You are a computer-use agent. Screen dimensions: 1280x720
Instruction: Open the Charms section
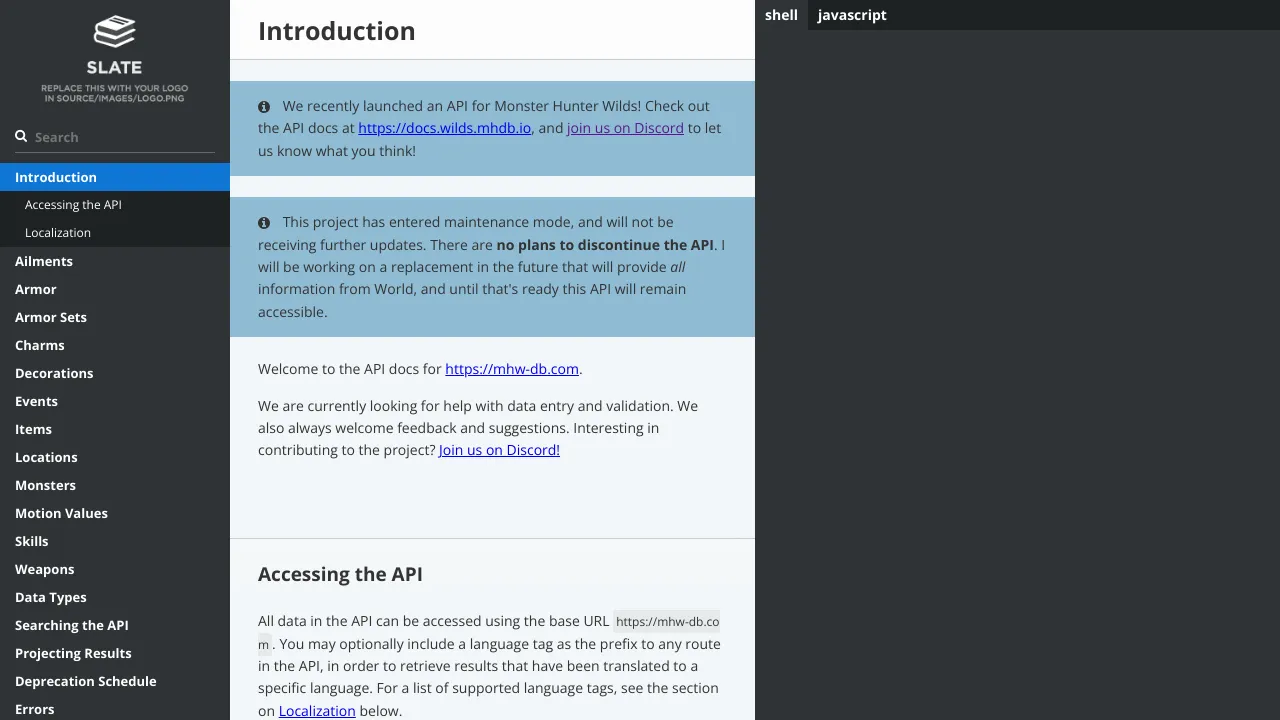(x=115, y=345)
